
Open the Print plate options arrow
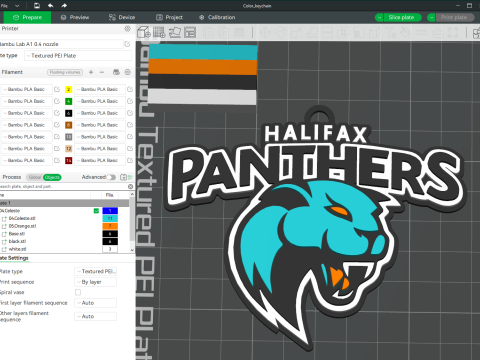(x=431, y=17)
